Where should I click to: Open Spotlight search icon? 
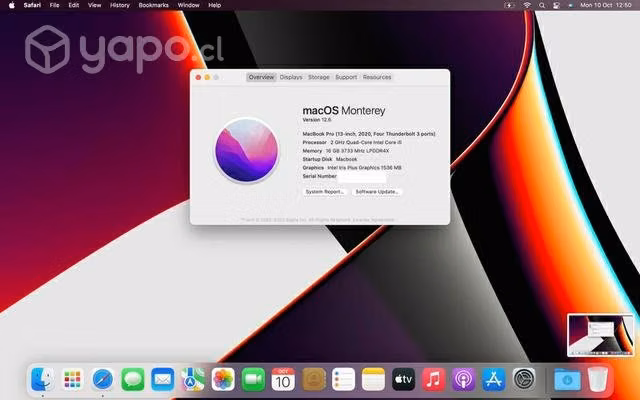542,5
